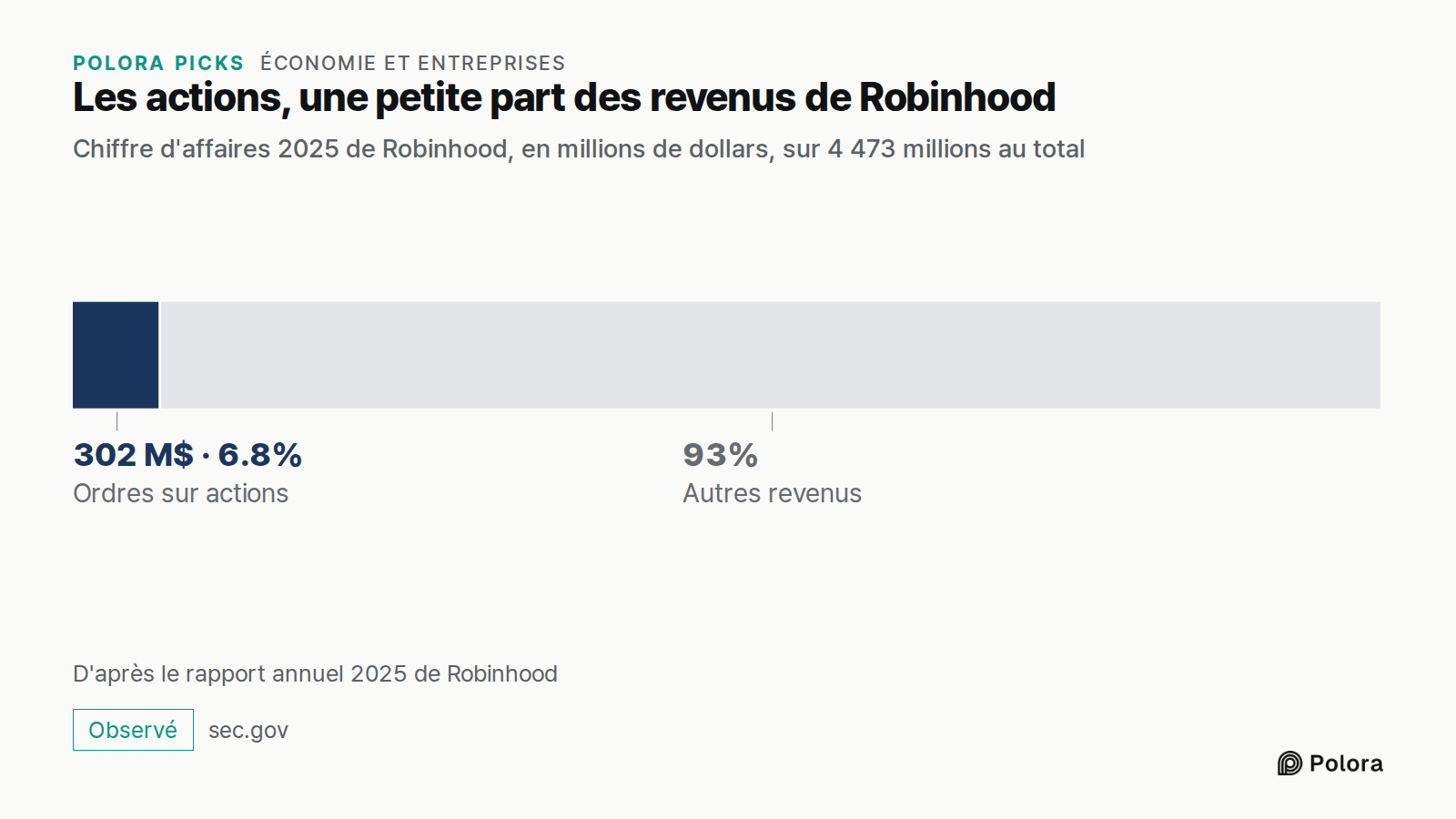The width and height of the screenshot is (1456, 819).
Task: Click the headline about Robinhood revenus
Action: (564, 98)
